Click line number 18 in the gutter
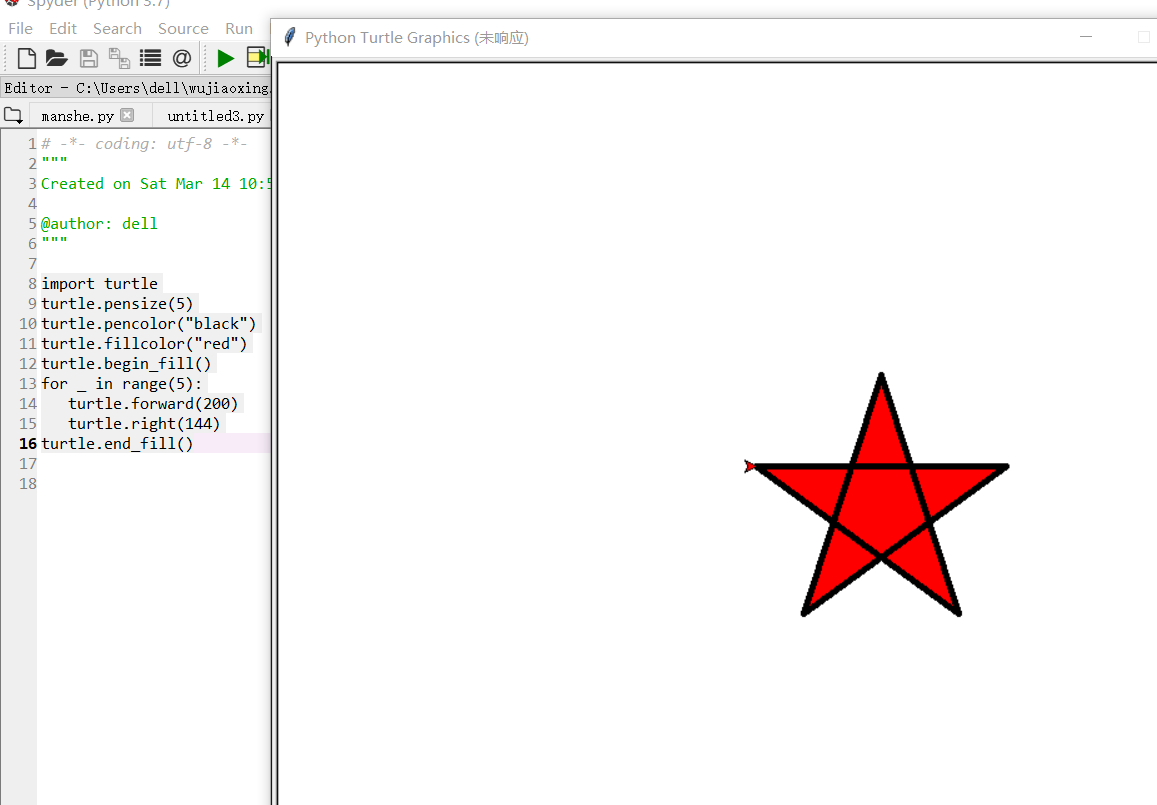 pyautogui.click(x=28, y=483)
